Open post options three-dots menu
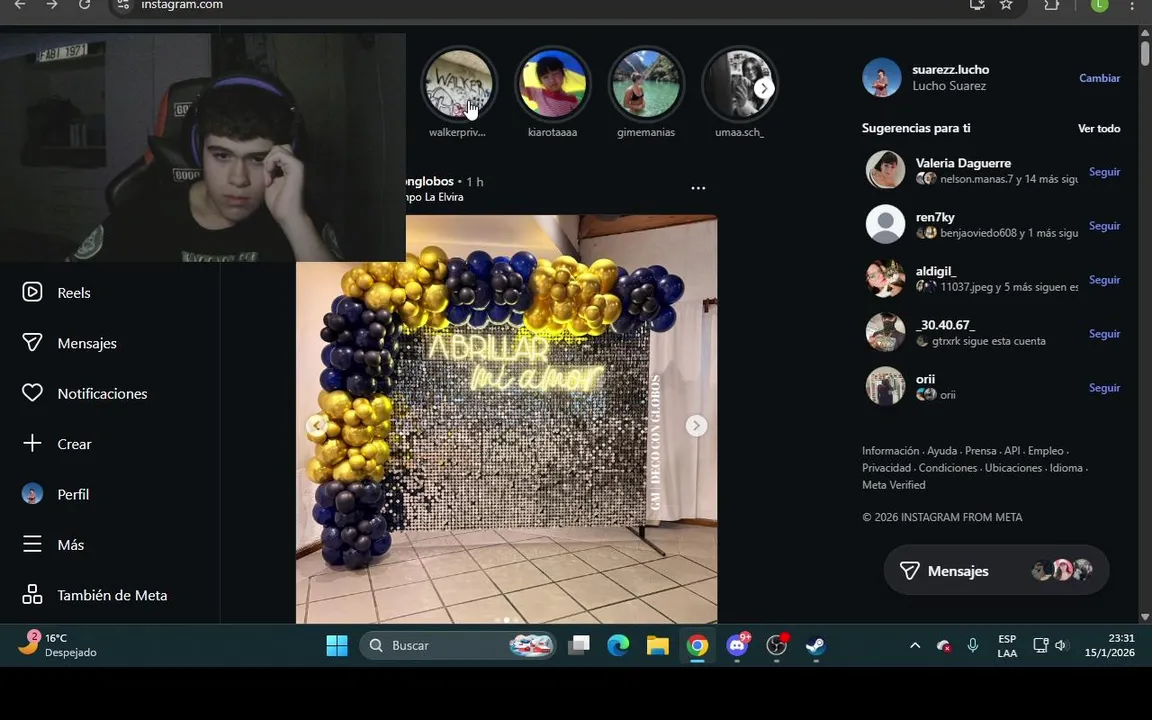 point(698,188)
